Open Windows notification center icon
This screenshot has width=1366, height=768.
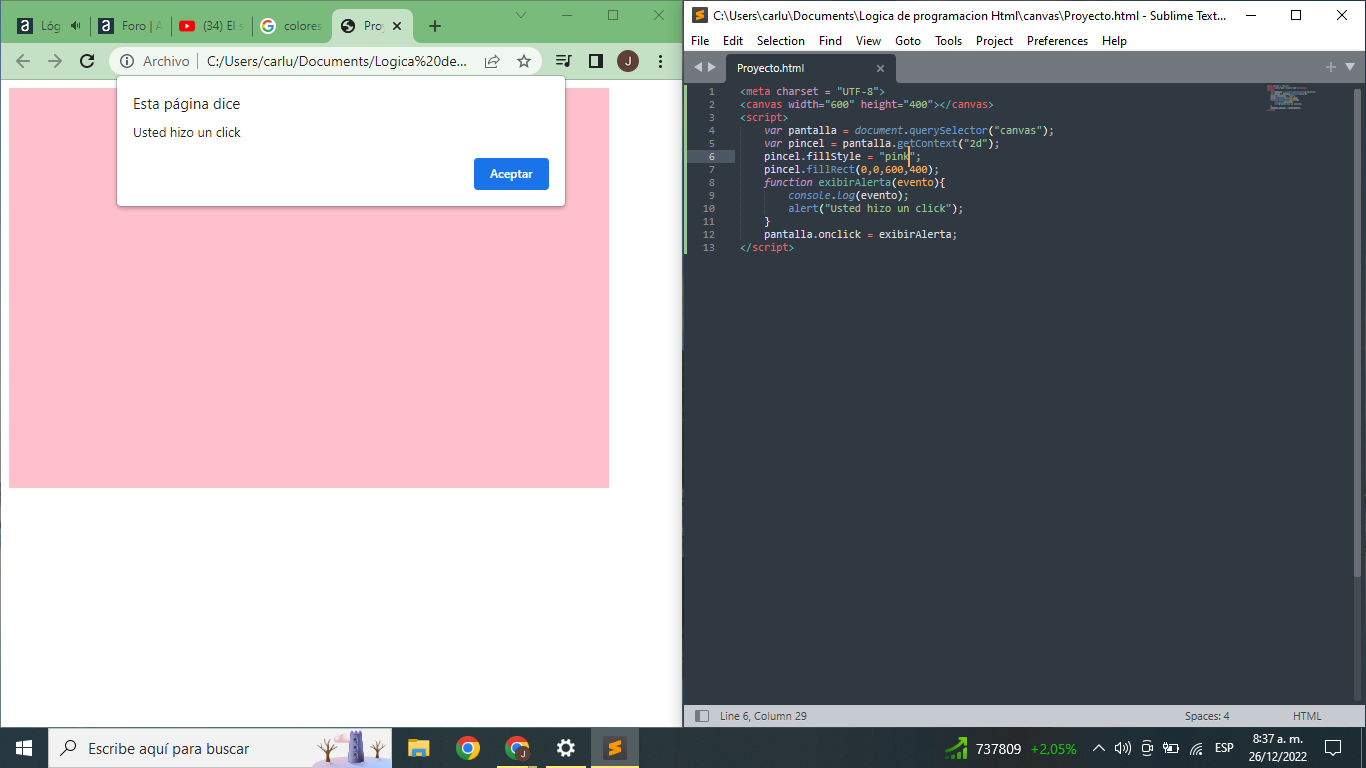pos(1333,748)
